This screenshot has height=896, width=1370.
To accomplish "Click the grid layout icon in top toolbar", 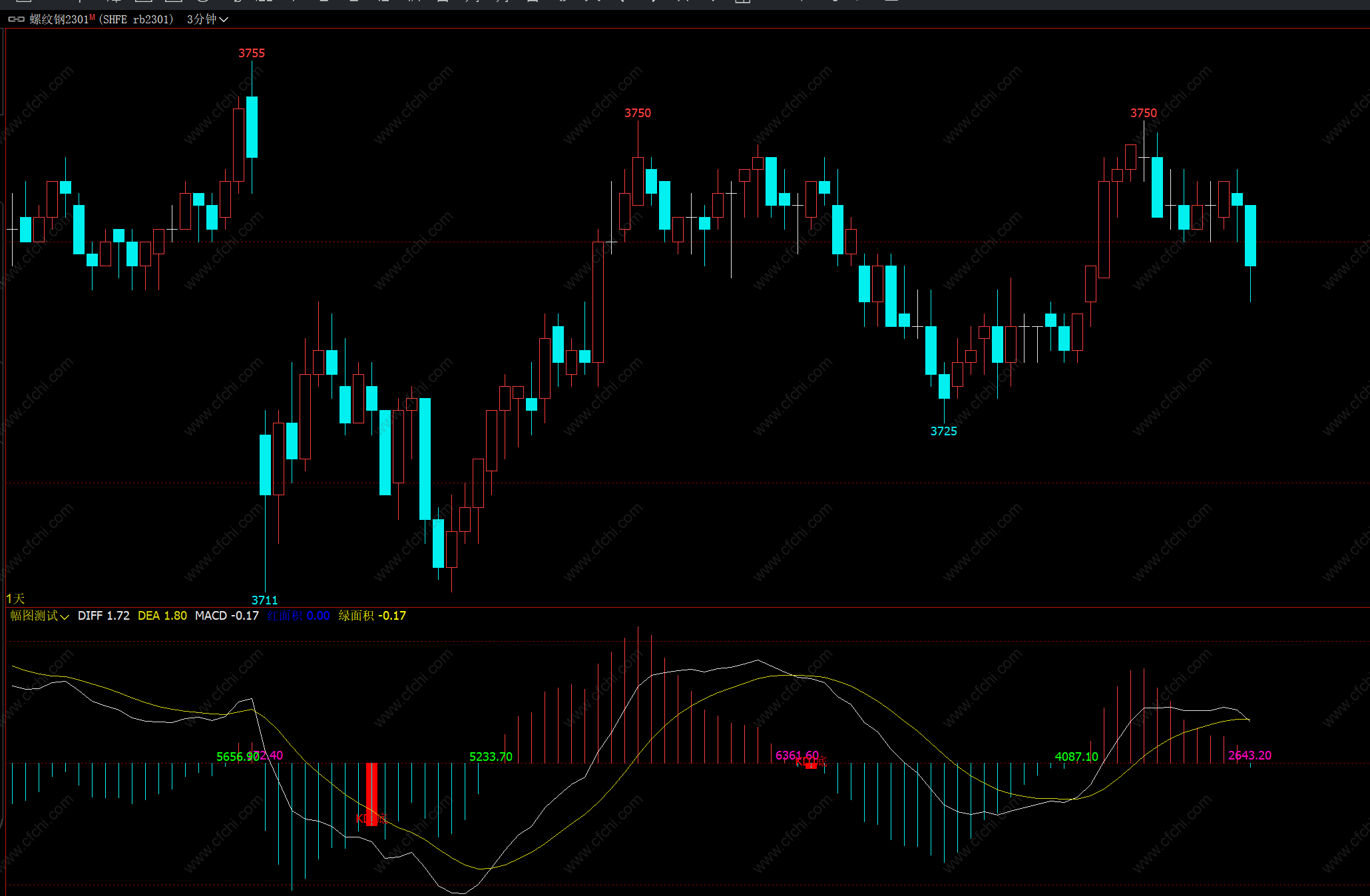I will 743,2.
